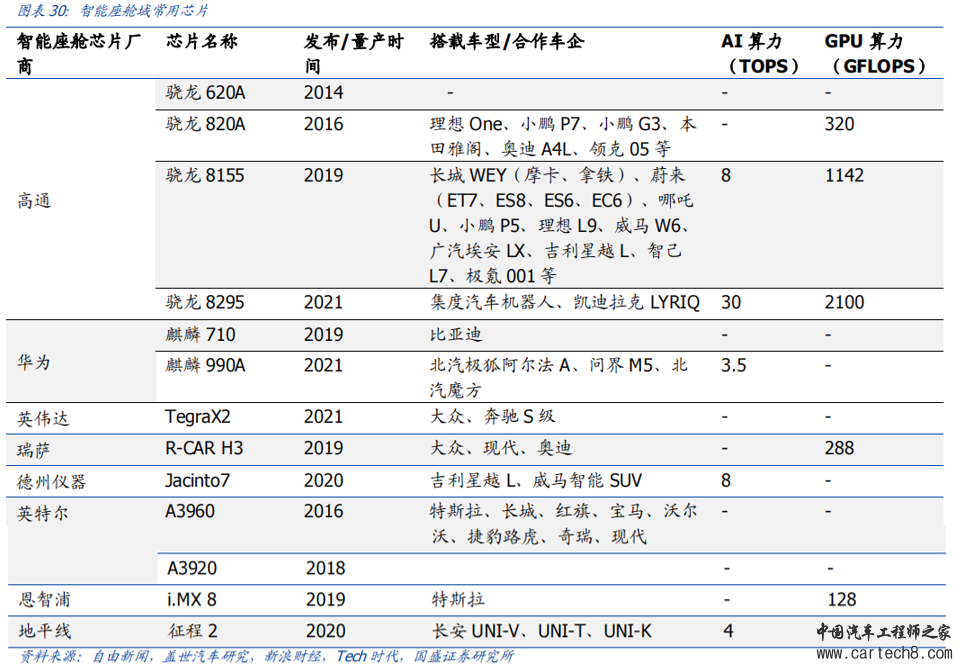Screen dimensions: 962x669
Task: Click the column header 'GPU 算力 (GFLOPS)'
Action: coord(875,53)
